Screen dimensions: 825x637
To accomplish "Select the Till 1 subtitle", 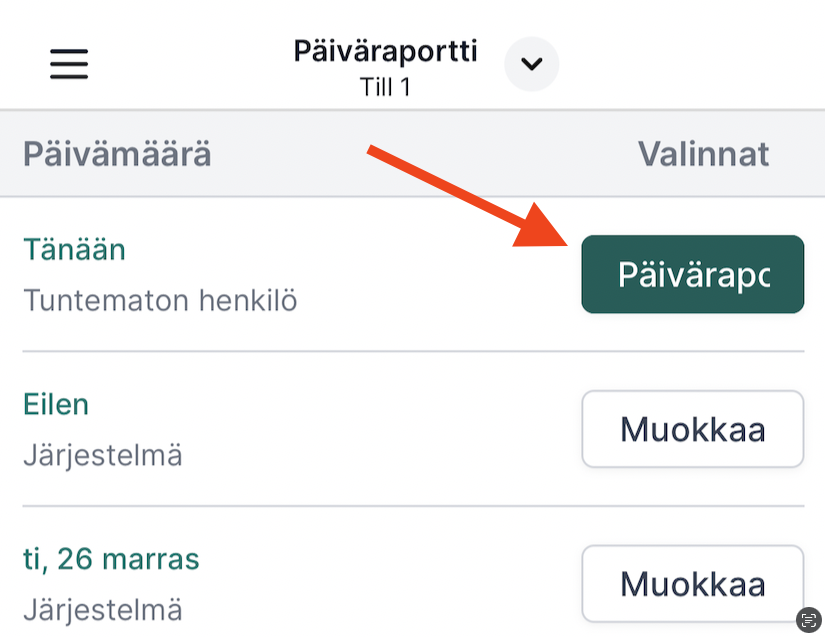I will click(x=385, y=87).
